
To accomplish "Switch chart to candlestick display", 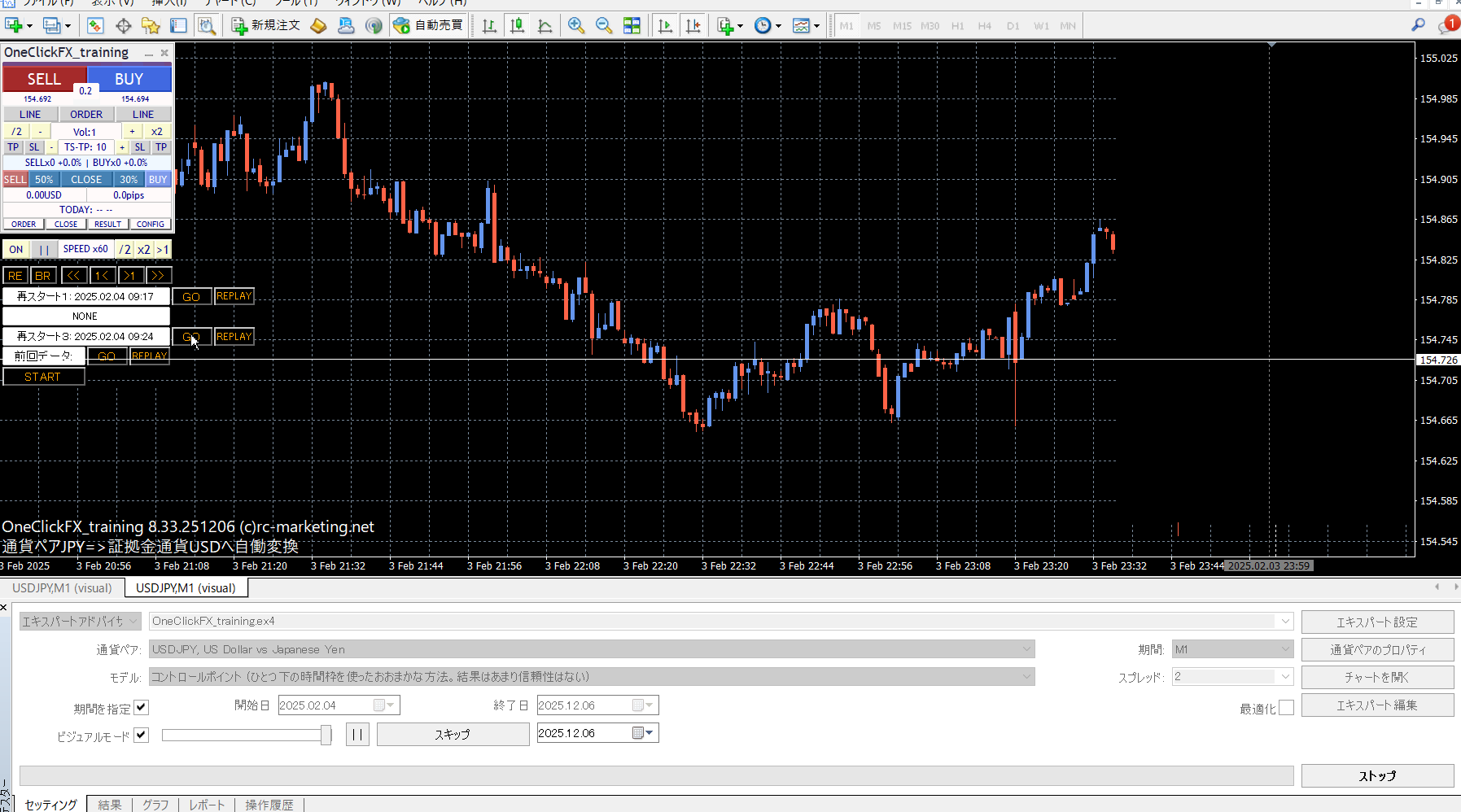I will [x=517, y=25].
